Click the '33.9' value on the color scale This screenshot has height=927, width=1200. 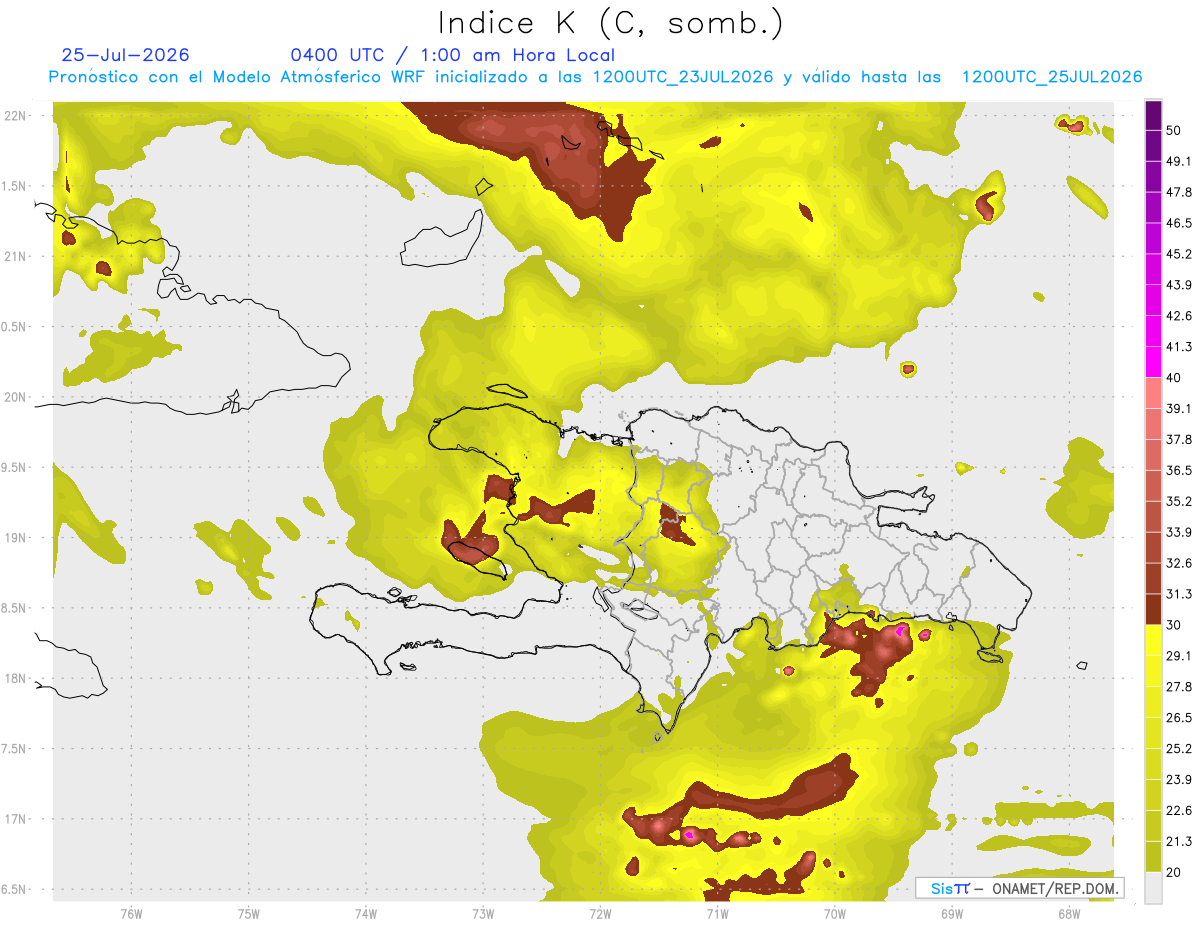pyautogui.click(x=1180, y=532)
